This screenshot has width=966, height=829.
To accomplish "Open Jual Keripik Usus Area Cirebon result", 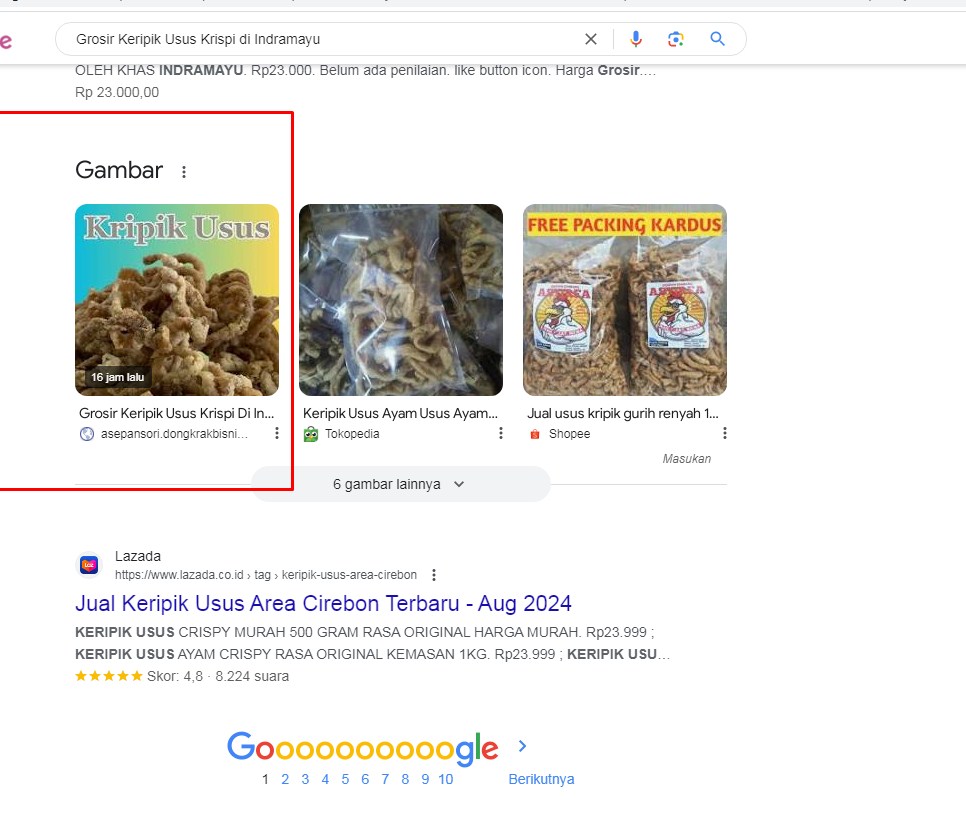I will tap(323, 604).
